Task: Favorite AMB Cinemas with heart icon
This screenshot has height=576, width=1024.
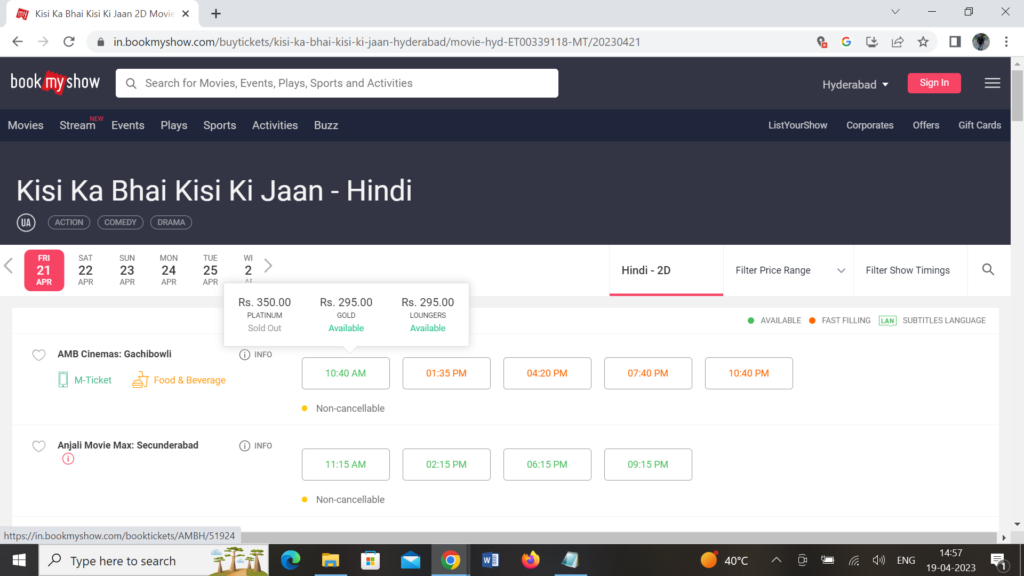Action: coord(39,356)
